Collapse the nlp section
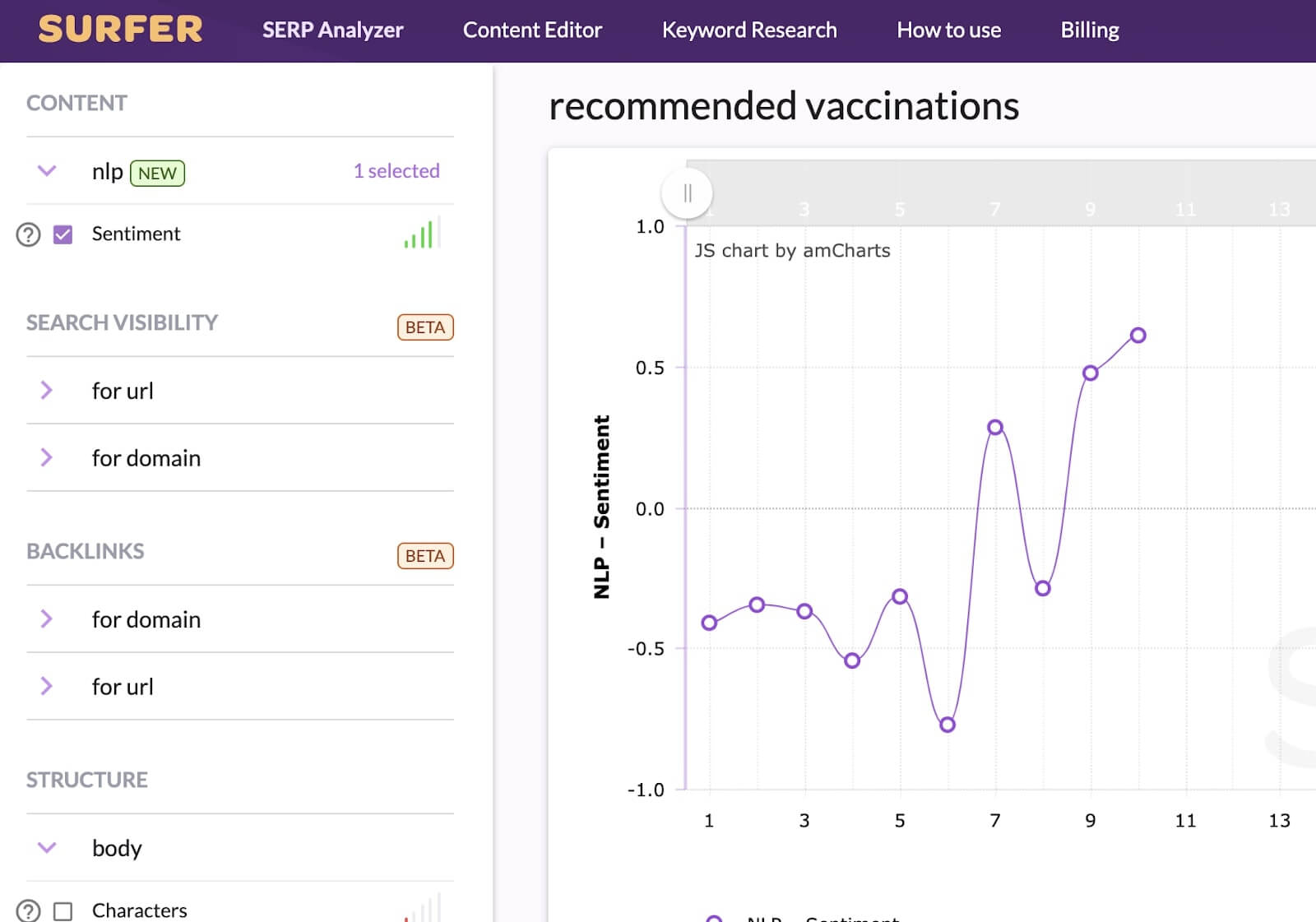Image resolution: width=1316 pixels, height=922 pixels. pos(47,171)
